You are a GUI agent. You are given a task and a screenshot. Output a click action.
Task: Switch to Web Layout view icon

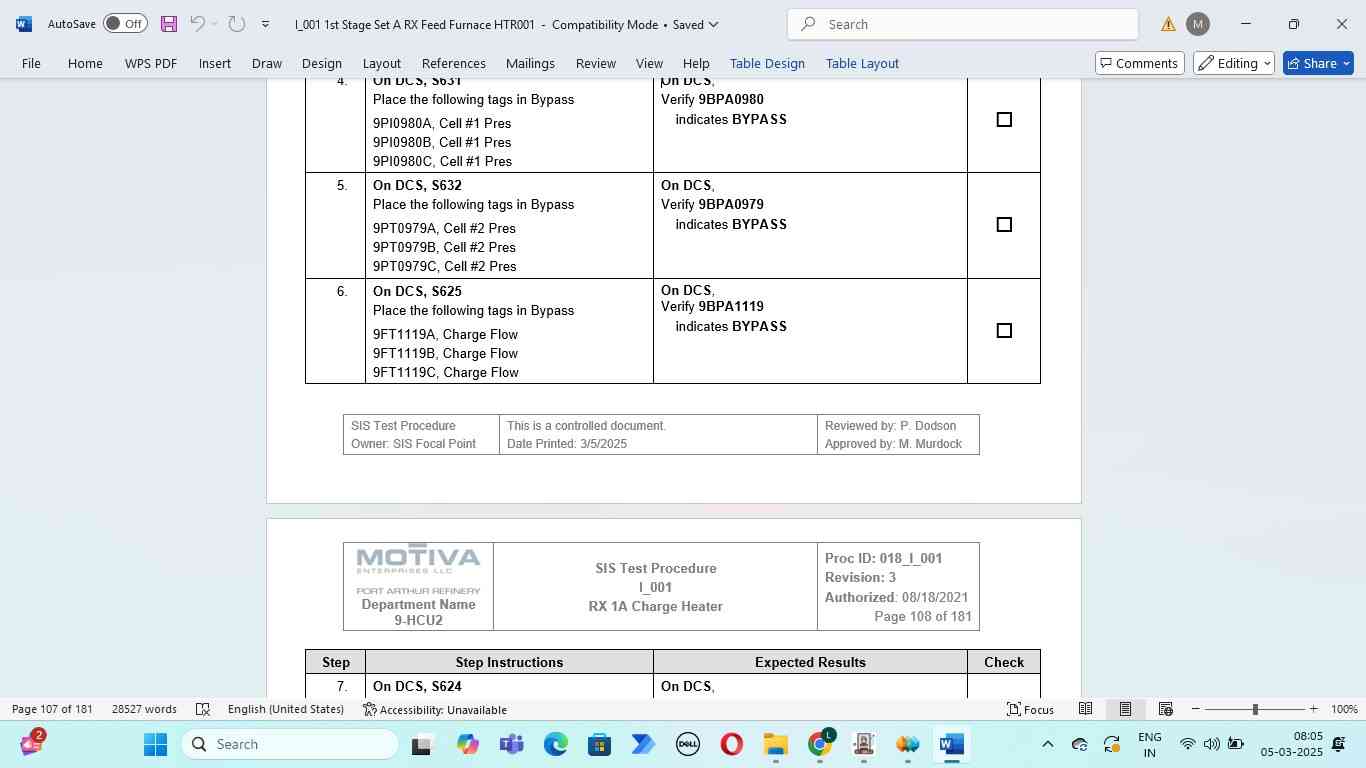point(1165,709)
